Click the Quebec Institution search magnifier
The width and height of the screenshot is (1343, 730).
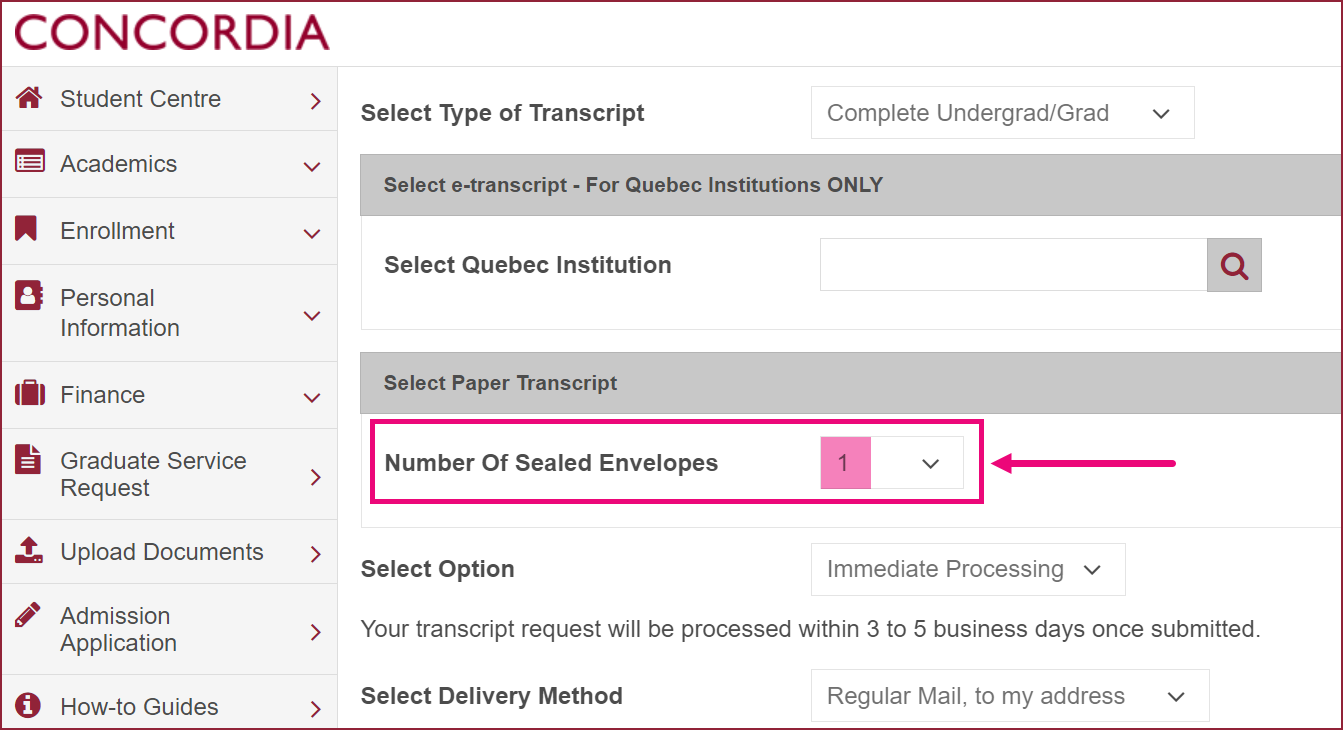1233,264
